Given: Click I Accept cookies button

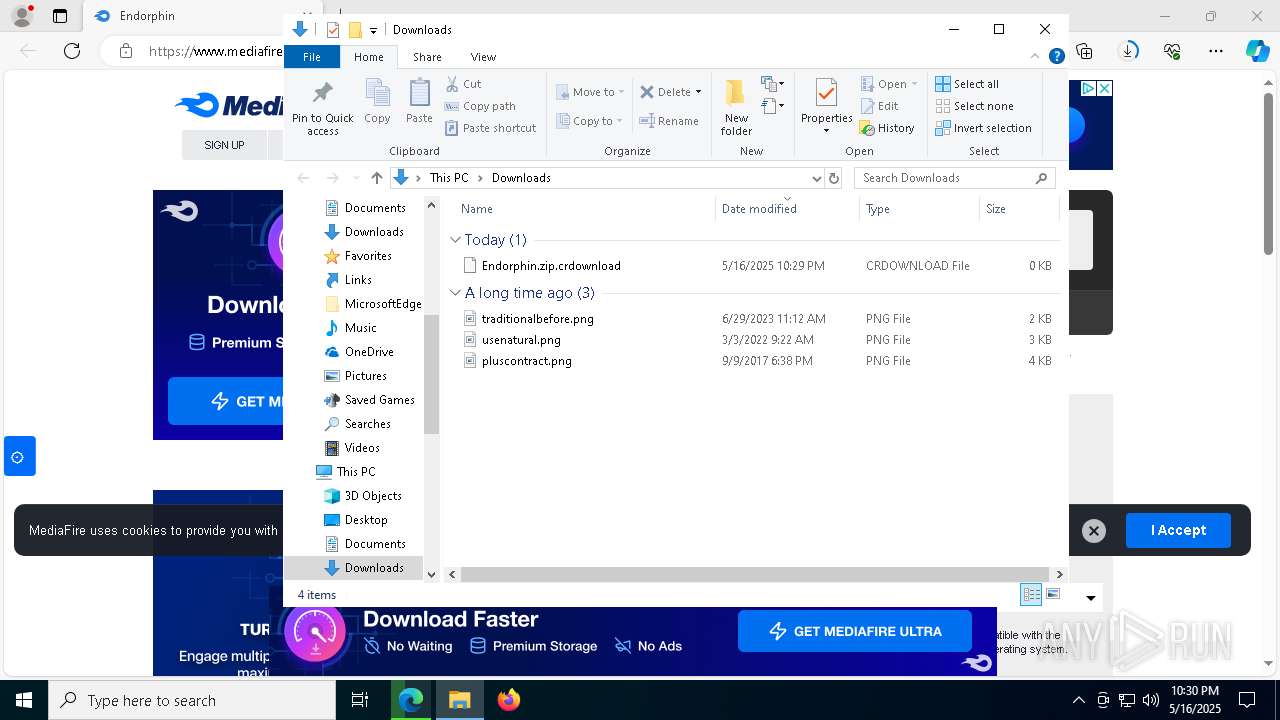Looking at the screenshot, I should [1178, 530].
